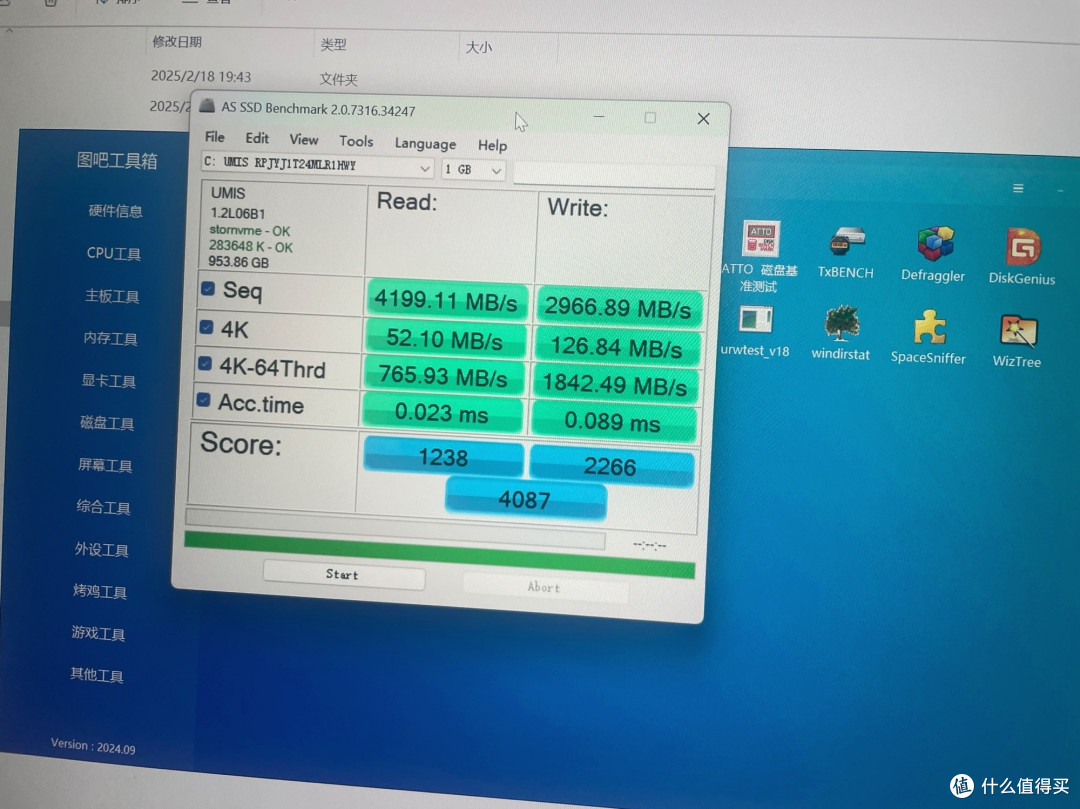Open Defraggler icon
Viewport: 1080px width, 809px height.
[x=935, y=244]
